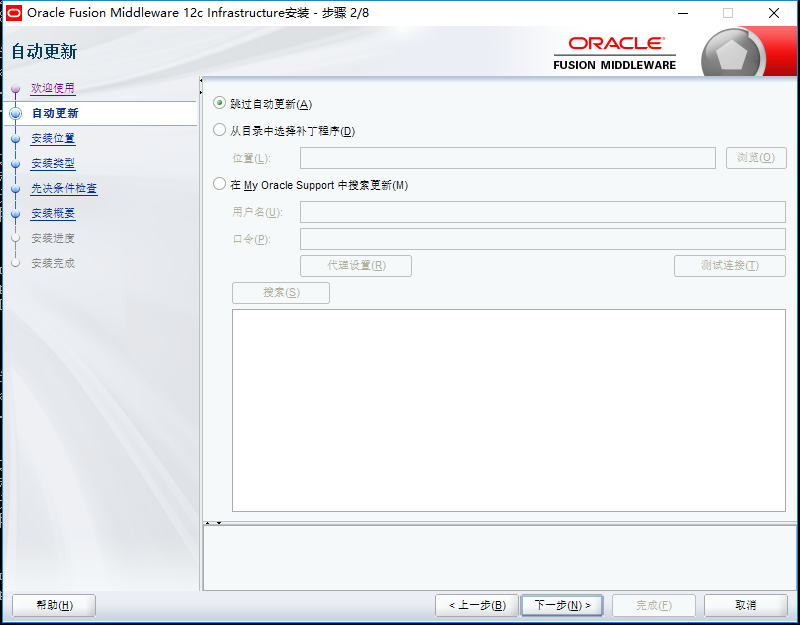The width and height of the screenshot is (800, 625).
Task: Click the Oracle red logo in title bar
Action: coord(14,13)
